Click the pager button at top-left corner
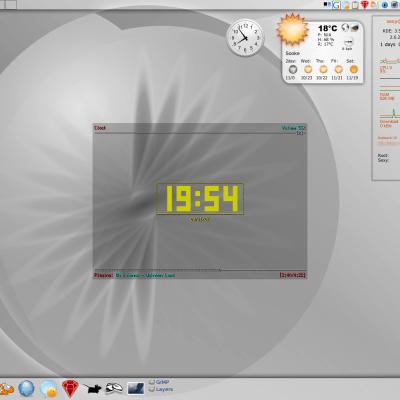The image size is (400, 400). point(8,4)
